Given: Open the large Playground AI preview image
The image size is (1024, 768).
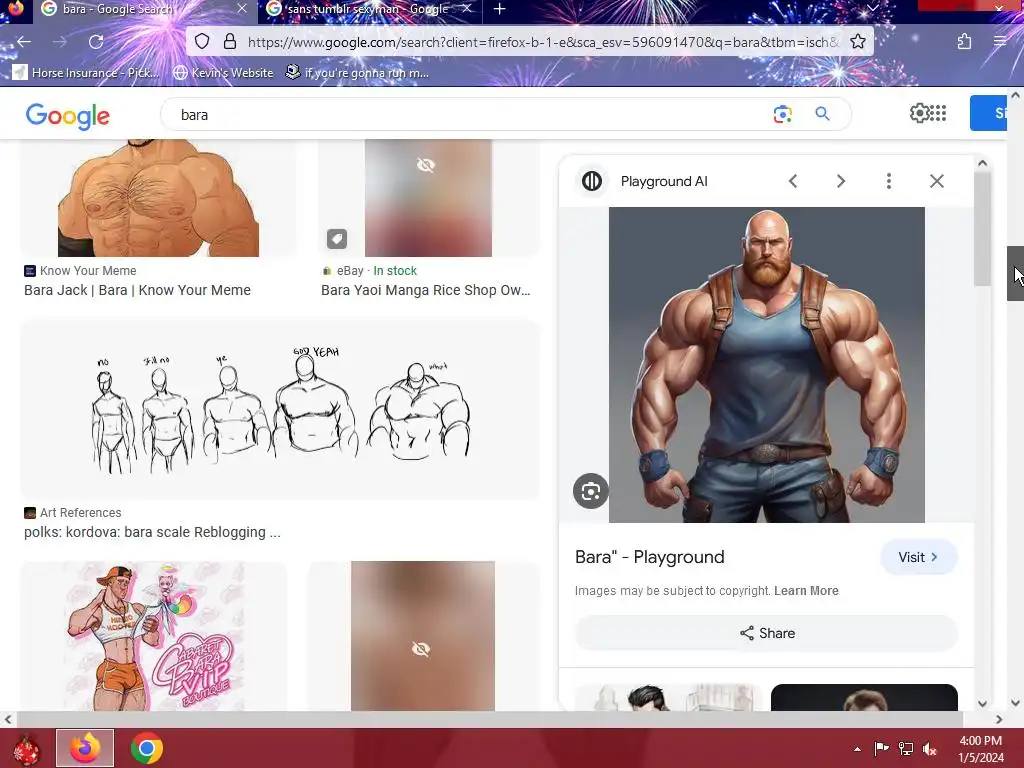Looking at the screenshot, I should [x=767, y=364].
